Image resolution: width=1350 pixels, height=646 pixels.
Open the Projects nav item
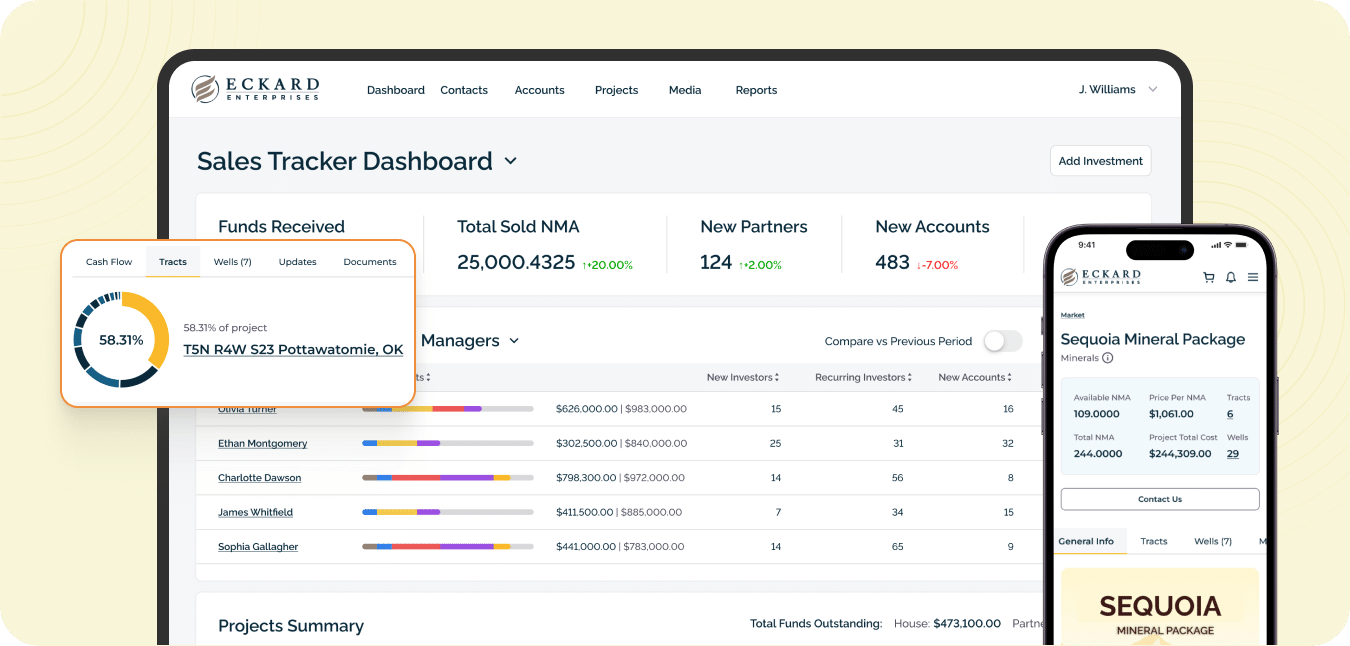click(x=616, y=90)
